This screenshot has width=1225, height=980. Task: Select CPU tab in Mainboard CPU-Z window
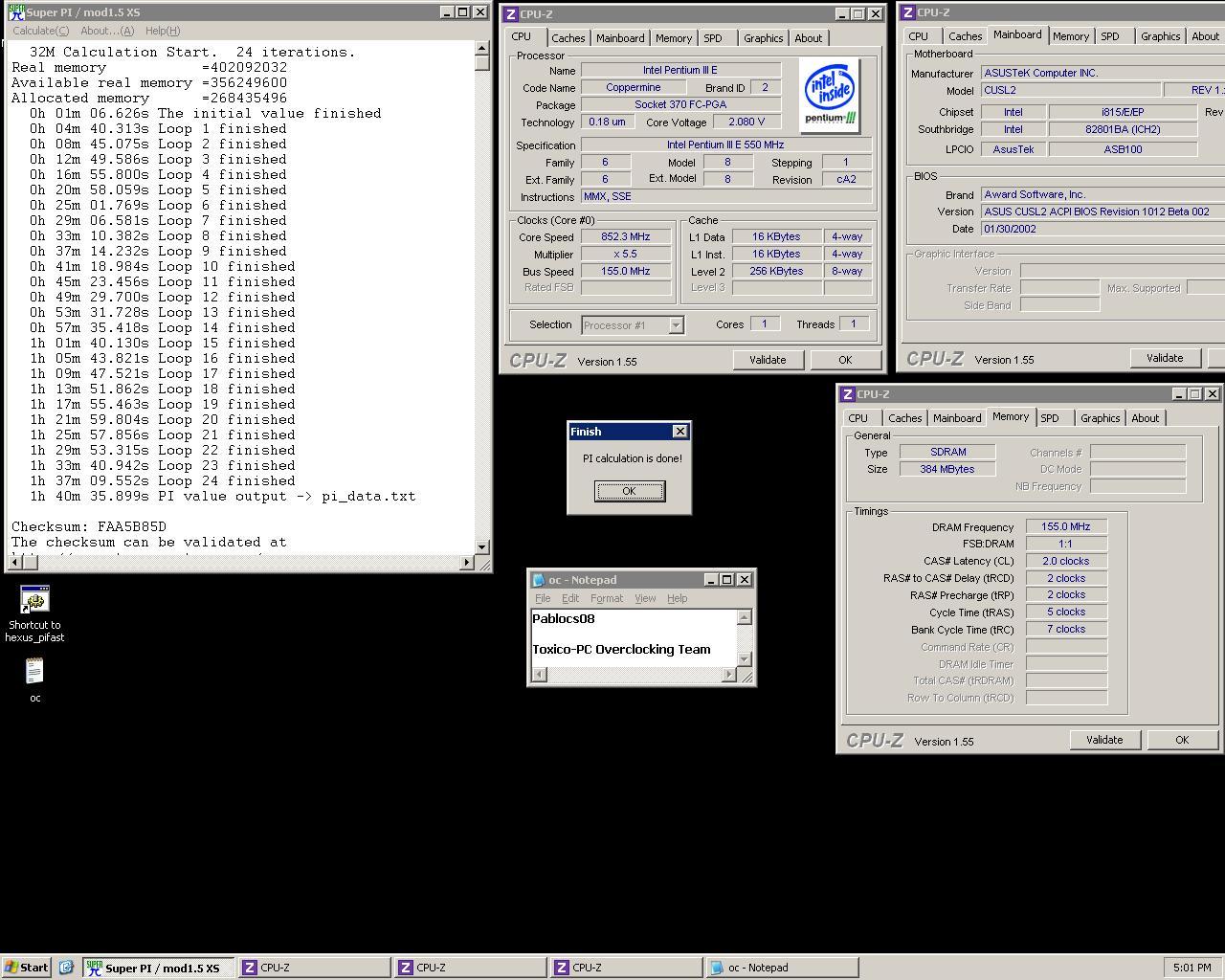[x=919, y=36]
